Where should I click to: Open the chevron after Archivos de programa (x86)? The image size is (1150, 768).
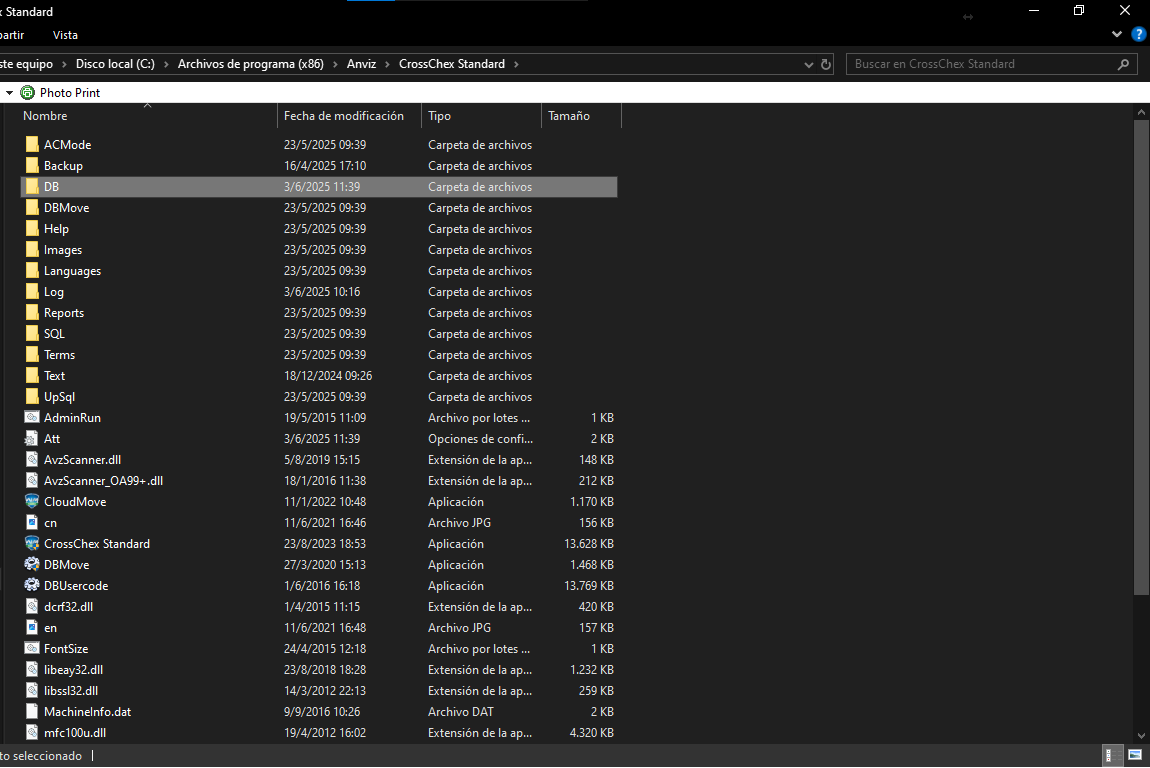pyautogui.click(x=335, y=65)
